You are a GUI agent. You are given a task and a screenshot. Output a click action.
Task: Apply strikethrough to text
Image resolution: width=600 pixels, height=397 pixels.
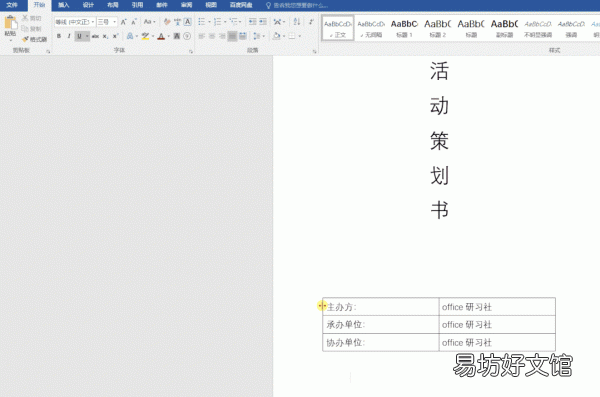95,36
